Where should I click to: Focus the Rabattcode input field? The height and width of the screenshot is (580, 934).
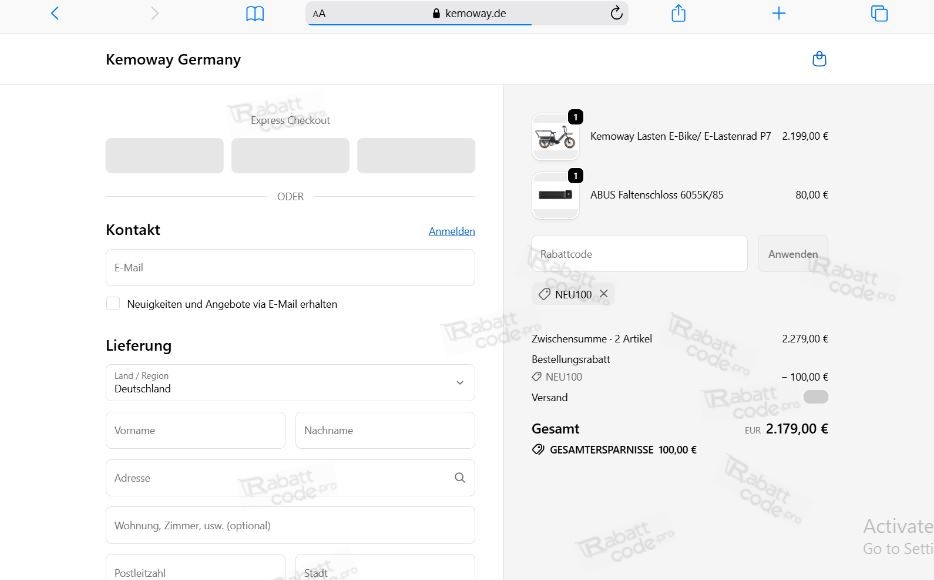[x=639, y=254]
